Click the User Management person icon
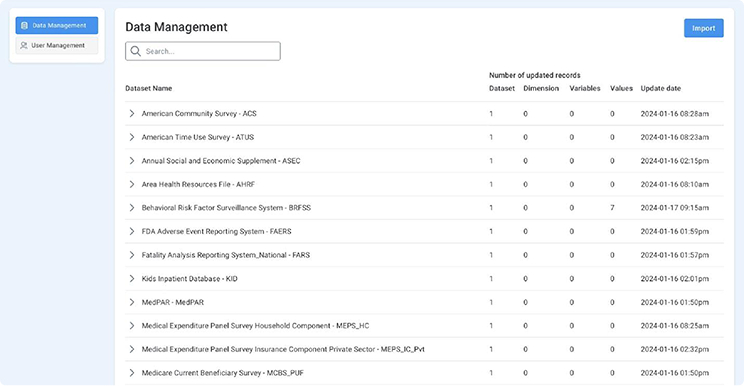Viewport: 744px width, 386px height. click(x=24, y=46)
